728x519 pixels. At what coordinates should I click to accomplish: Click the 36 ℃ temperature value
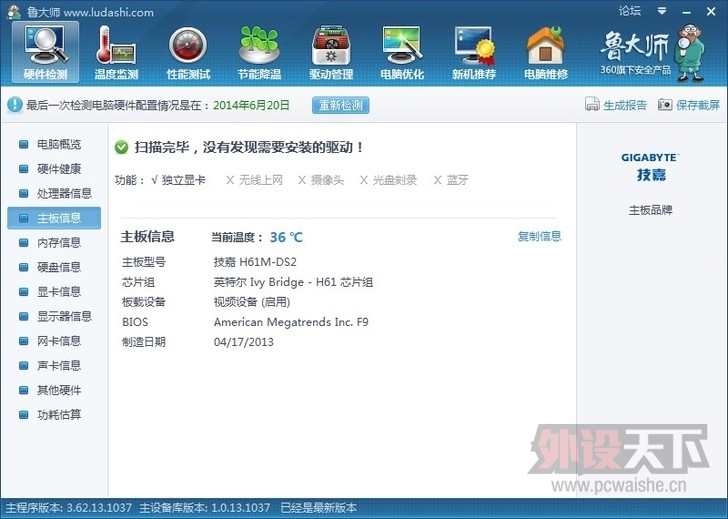(x=286, y=237)
